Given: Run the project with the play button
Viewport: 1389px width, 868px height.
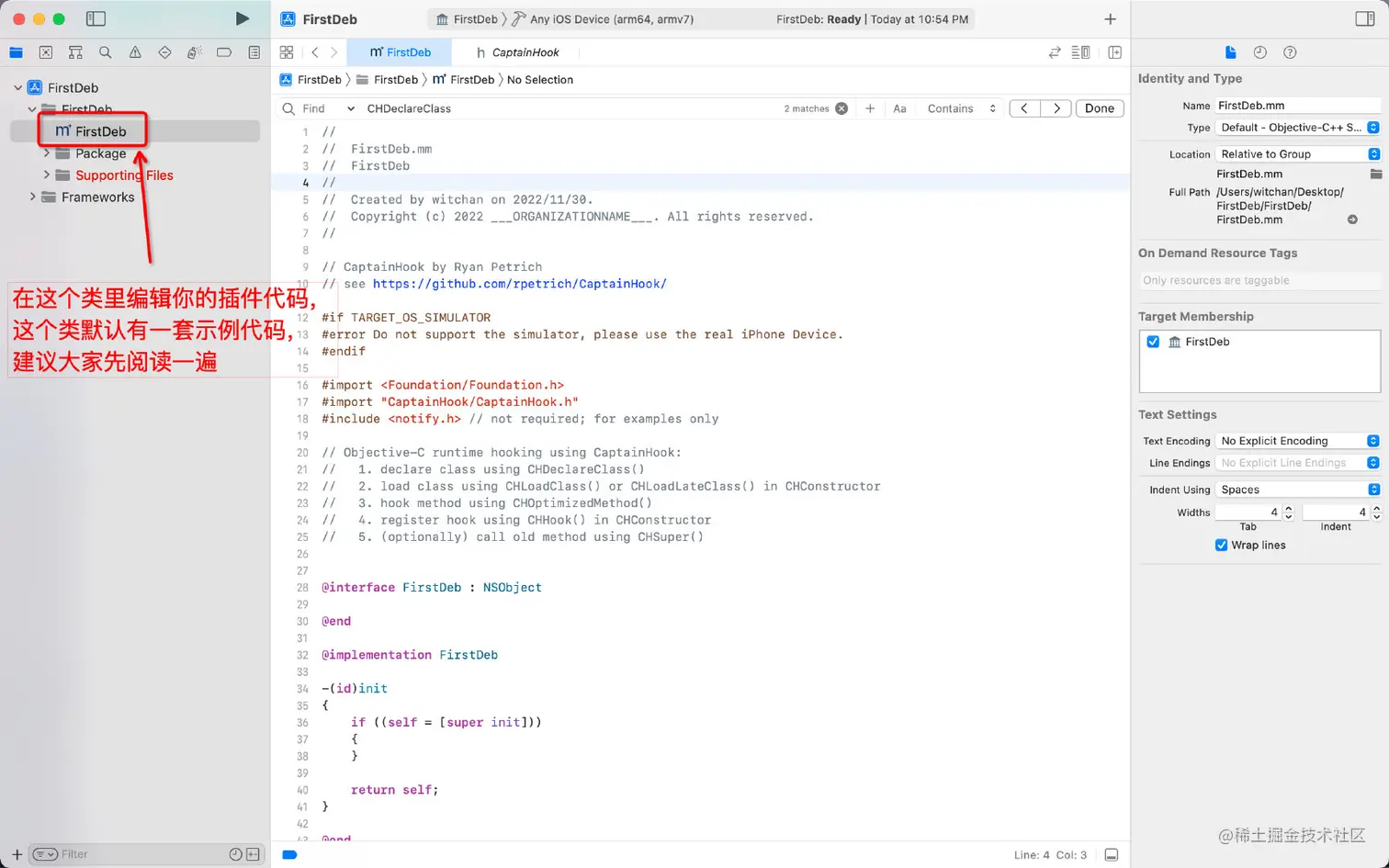Looking at the screenshot, I should [x=242, y=18].
